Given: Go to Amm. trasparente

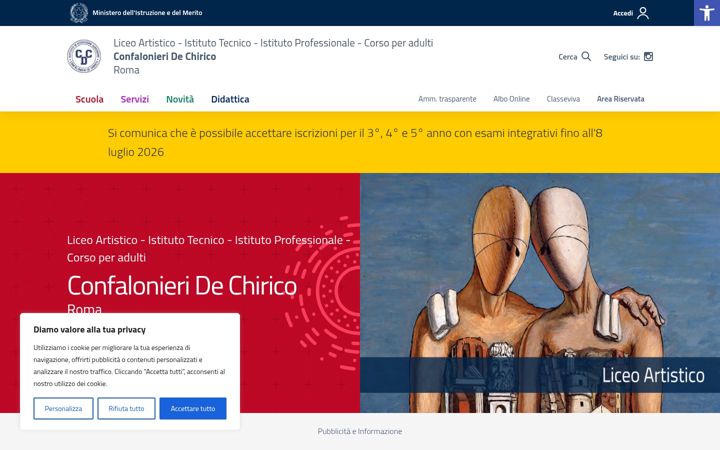Looking at the screenshot, I should tap(447, 99).
